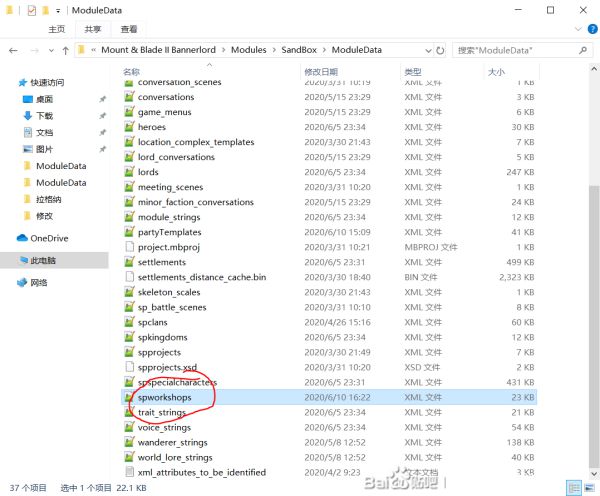Click the Up one level arrow

pyautogui.click(x=63, y=49)
